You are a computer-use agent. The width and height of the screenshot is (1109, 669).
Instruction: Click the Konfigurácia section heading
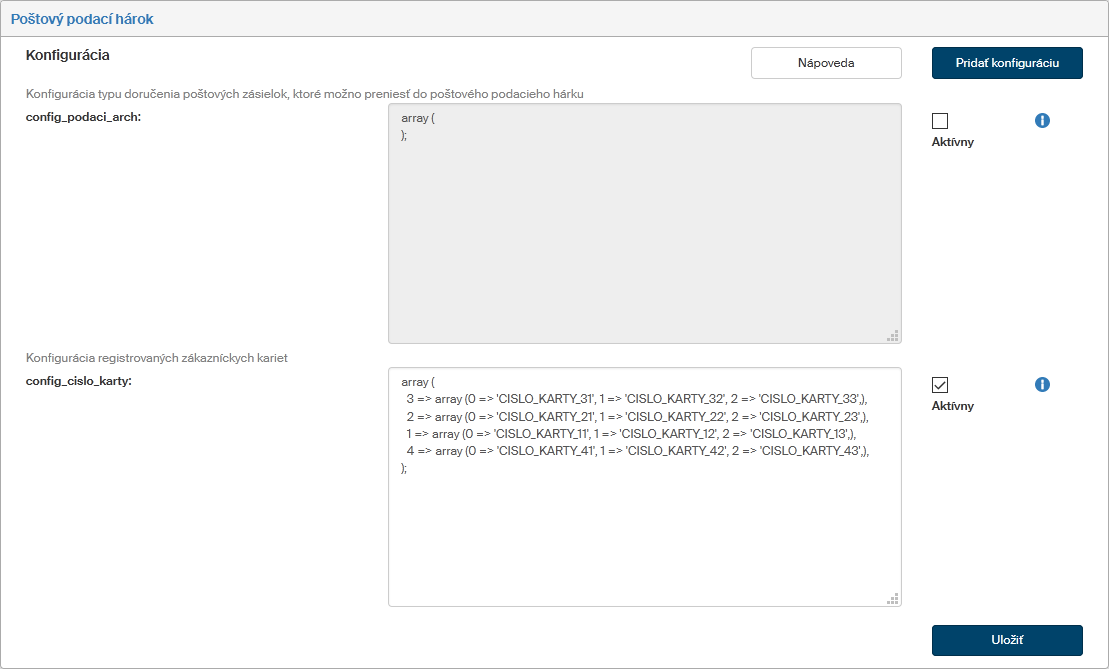click(x=67, y=54)
